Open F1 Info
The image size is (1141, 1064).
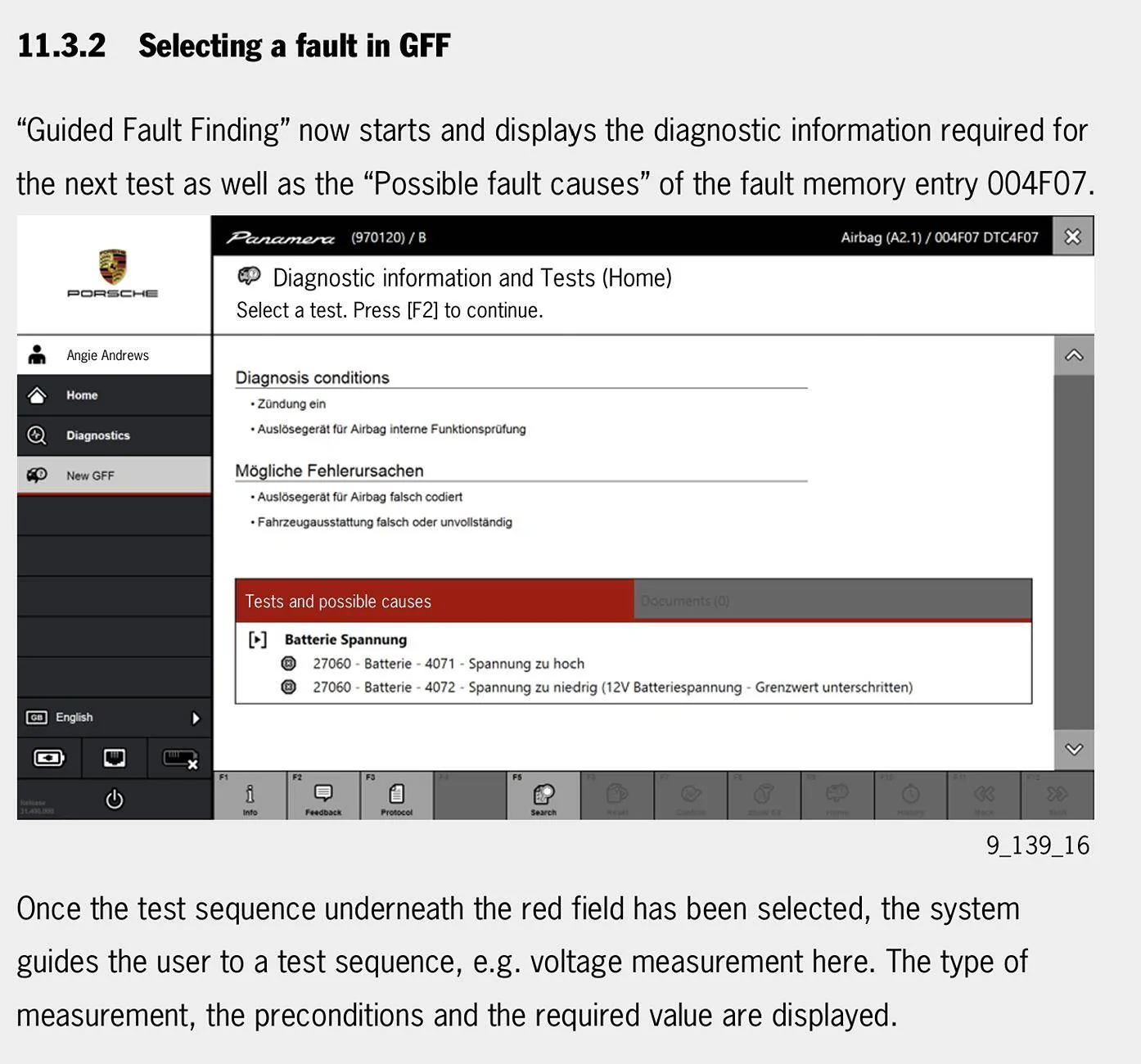pos(250,796)
